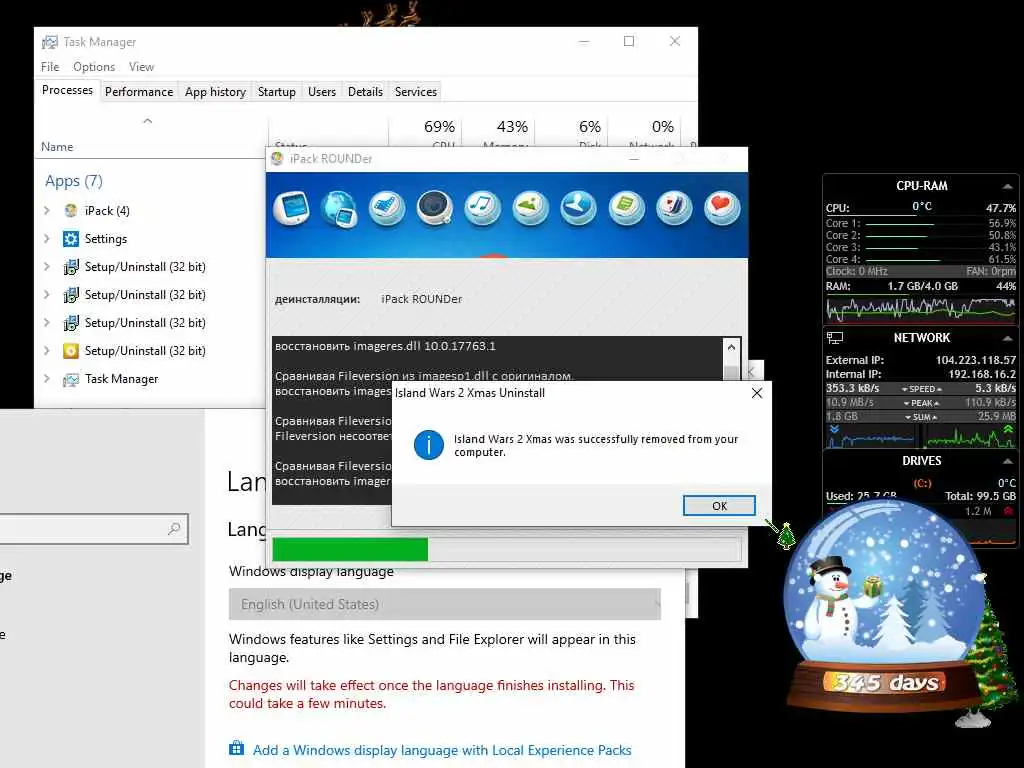1024x768 pixels.
Task: Sort processes by the 69% CPU column
Action: click(426, 132)
